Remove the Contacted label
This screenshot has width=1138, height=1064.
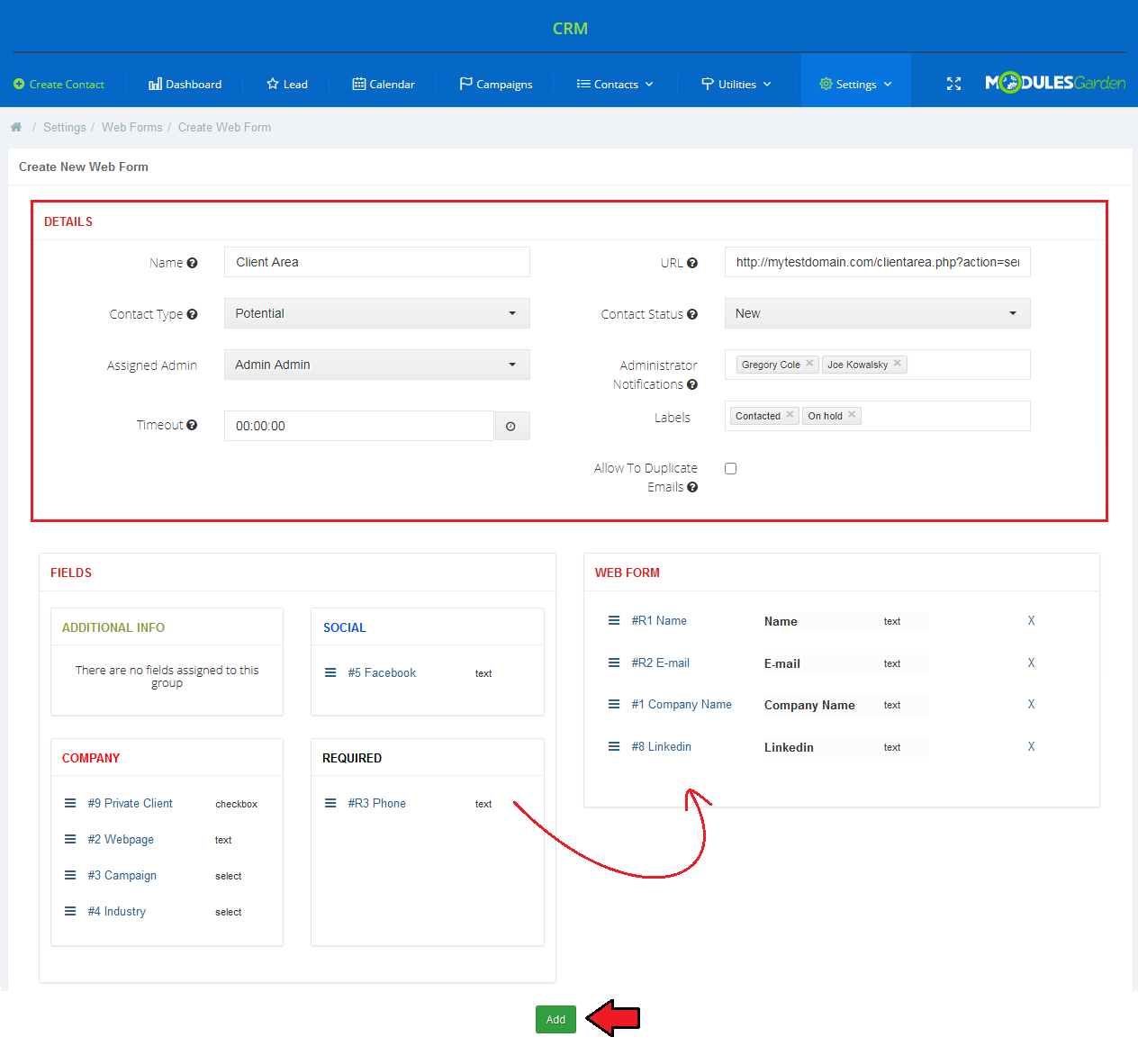pyautogui.click(x=790, y=415)
